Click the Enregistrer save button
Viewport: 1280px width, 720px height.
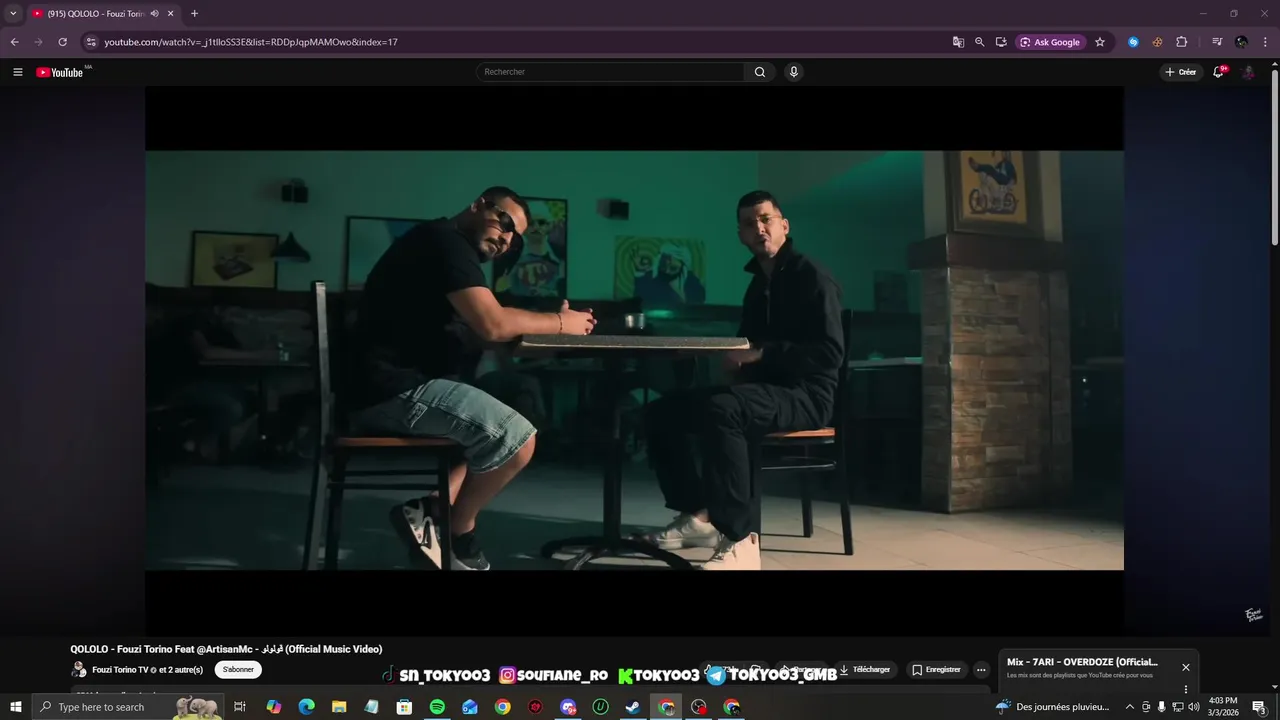click(x=936, y=670)
